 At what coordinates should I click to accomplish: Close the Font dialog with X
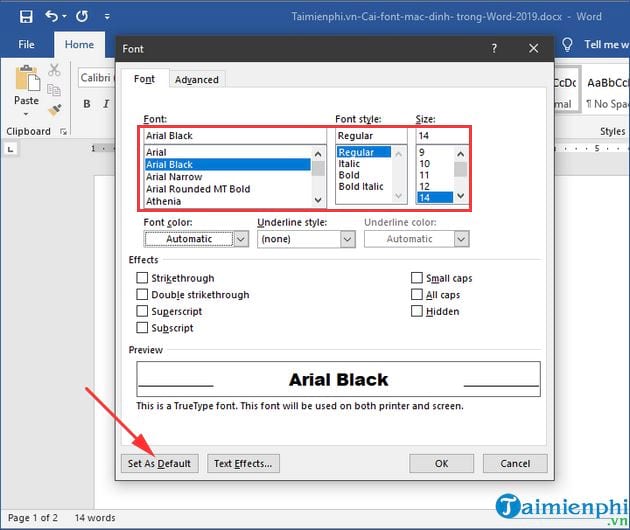click(x=534, y=49)
